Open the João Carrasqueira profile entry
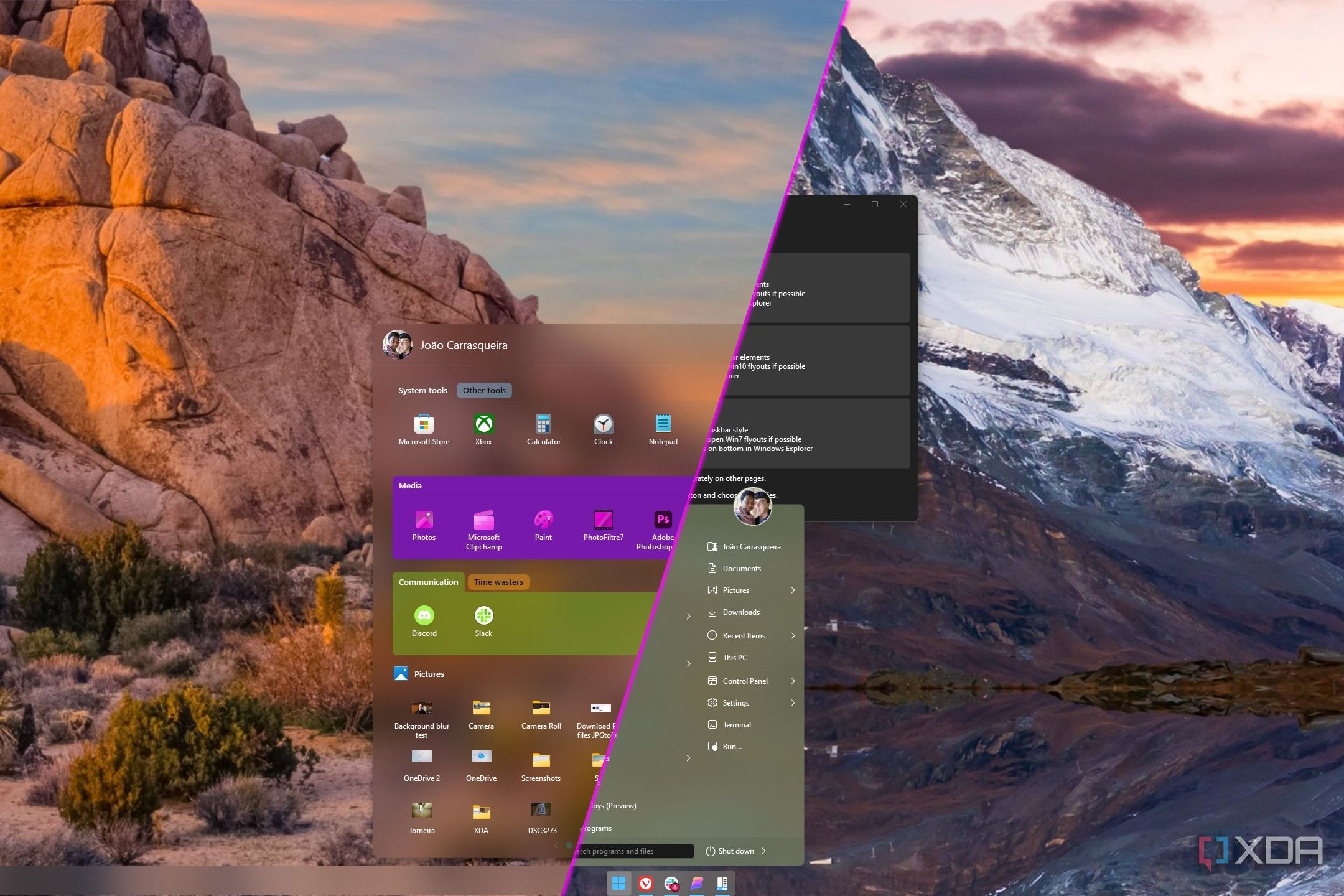1344x896 pixels. pos(752,546)
